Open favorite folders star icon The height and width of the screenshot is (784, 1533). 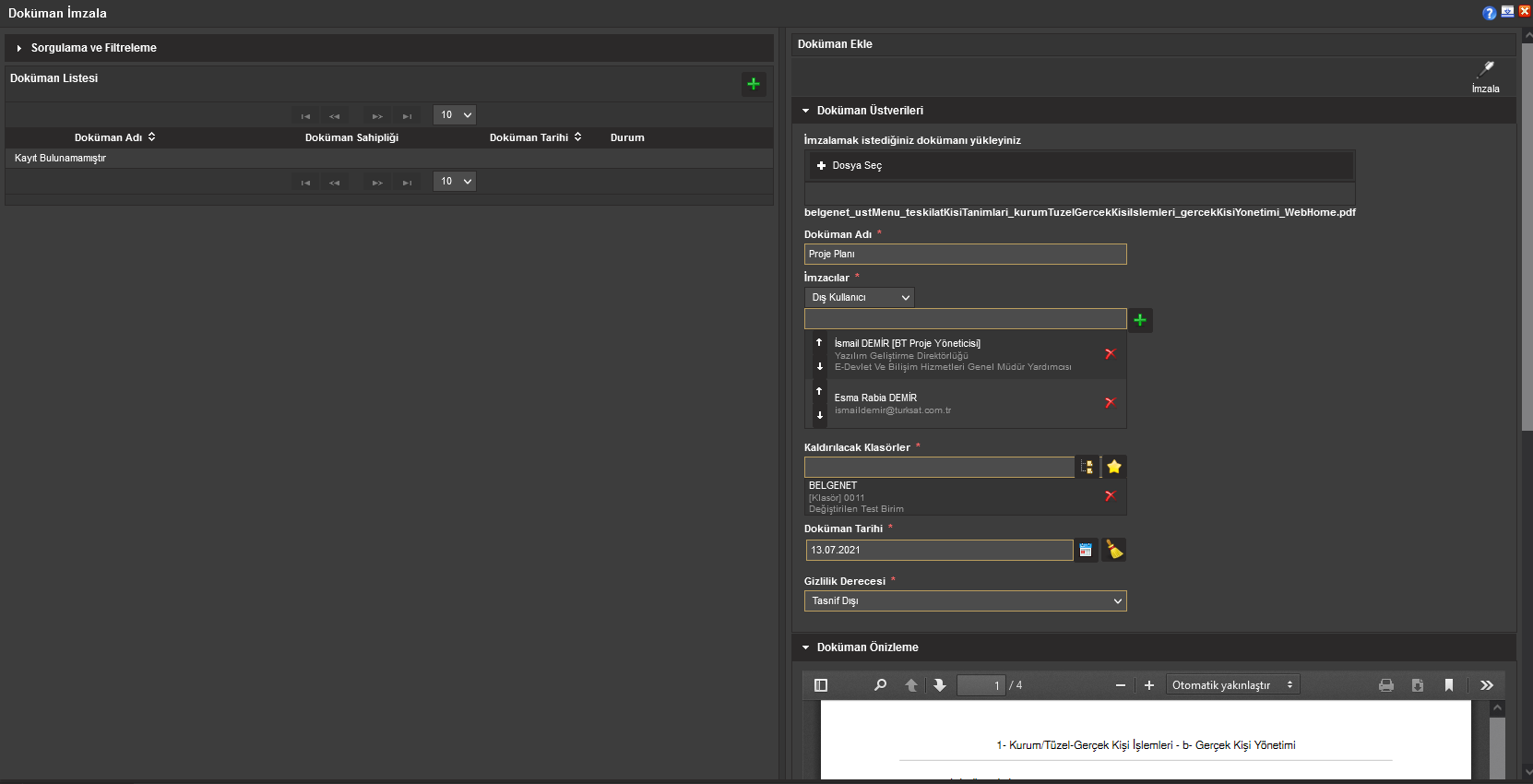[x=1114, y=468]
